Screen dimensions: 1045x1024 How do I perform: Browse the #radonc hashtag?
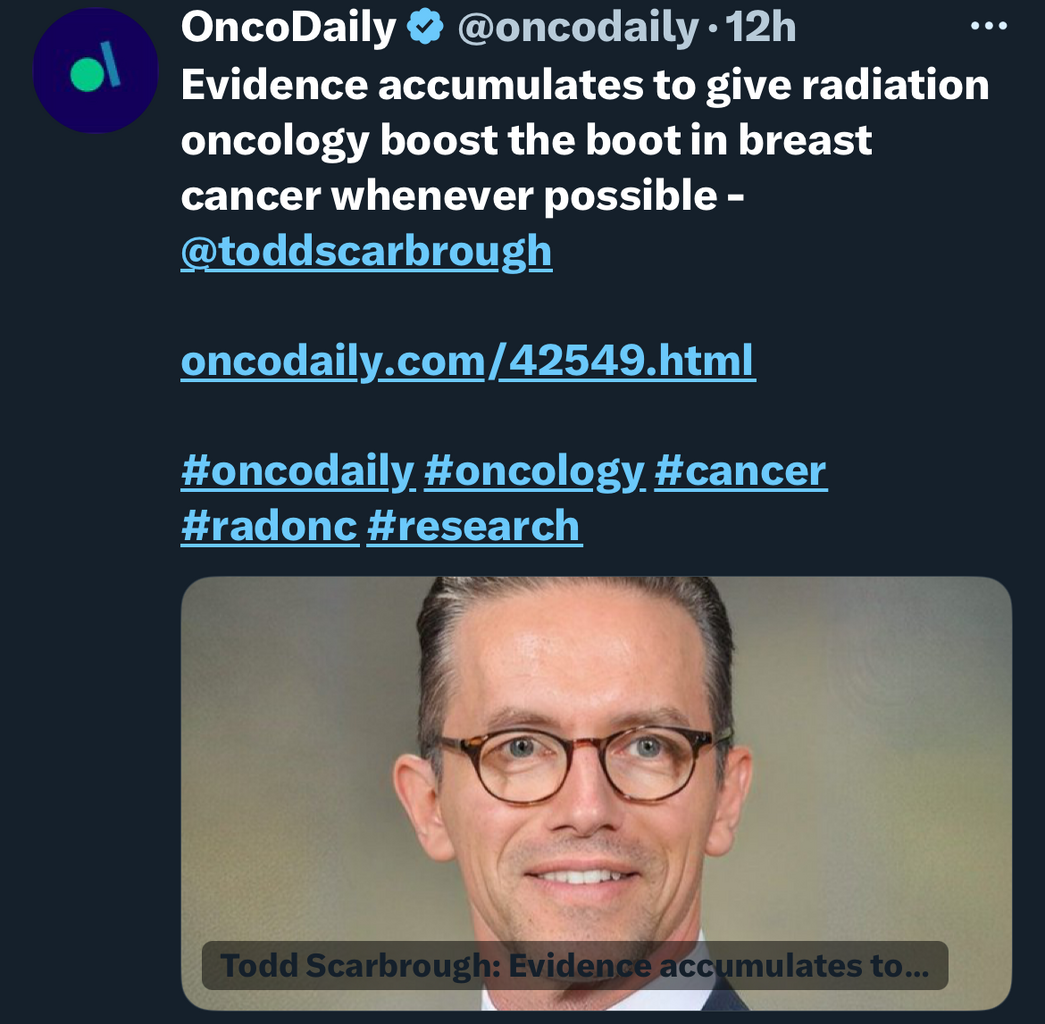269,525
